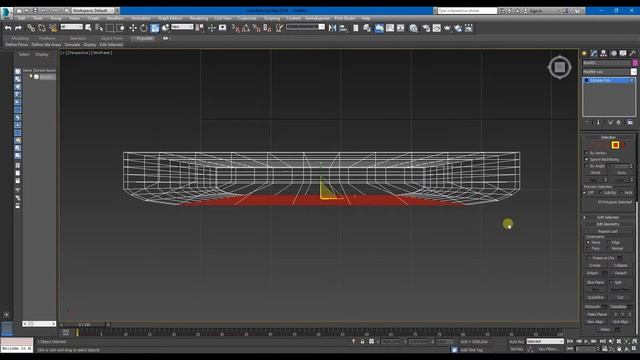Collapse the Selection rollout header

click(608, 138)
